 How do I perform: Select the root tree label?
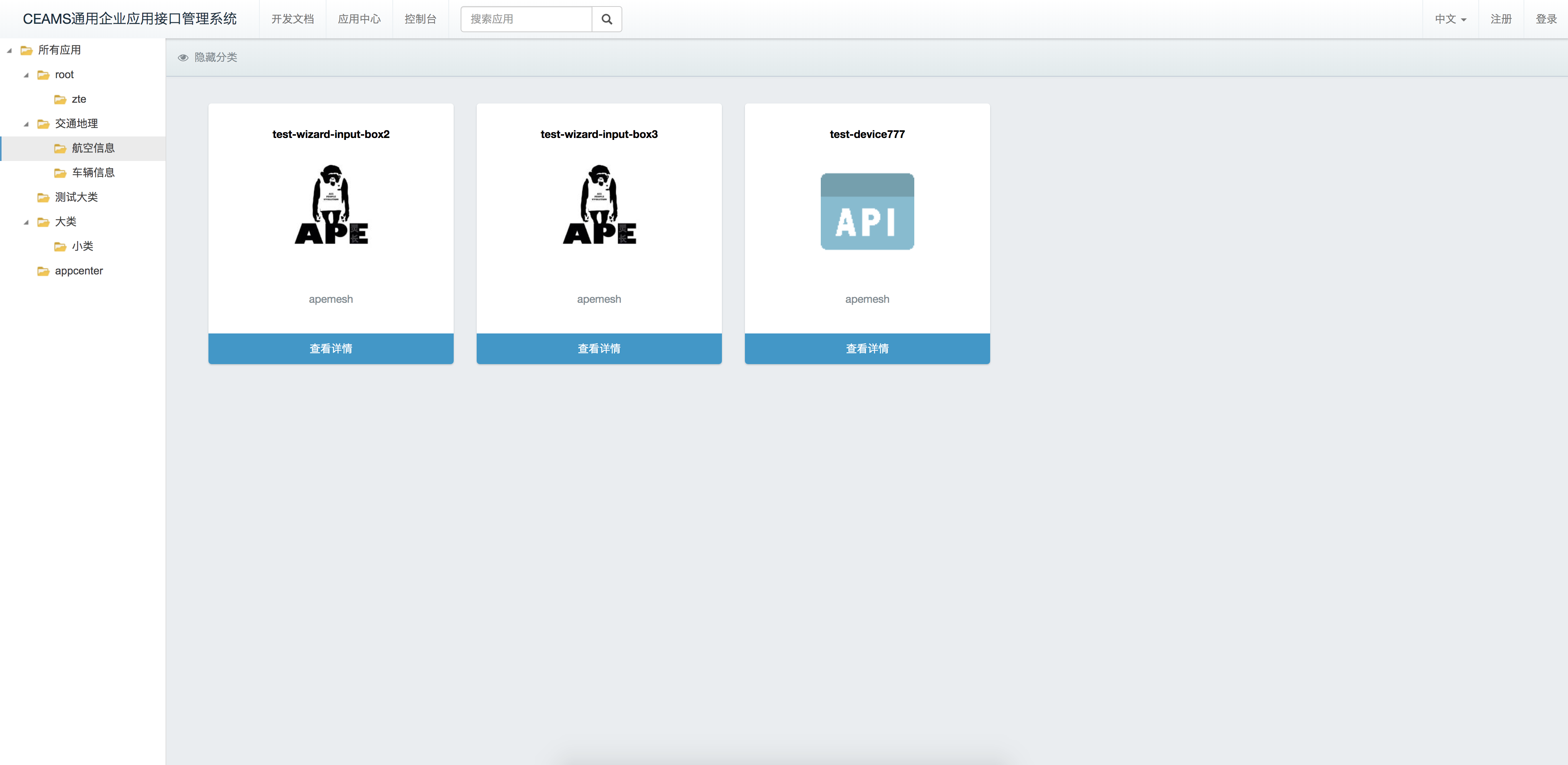(64, 75)
